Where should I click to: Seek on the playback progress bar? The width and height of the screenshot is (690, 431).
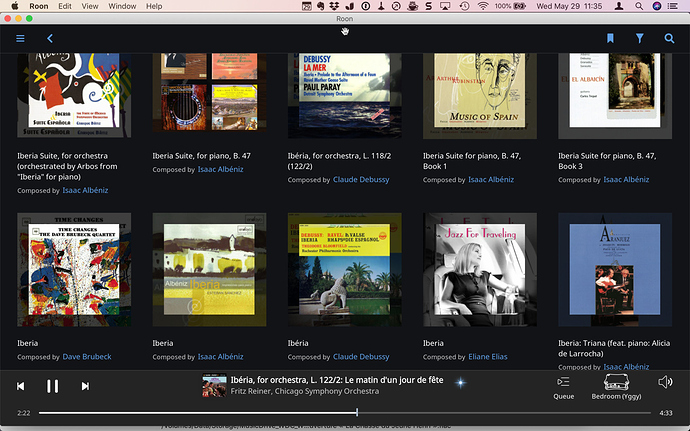345,413
